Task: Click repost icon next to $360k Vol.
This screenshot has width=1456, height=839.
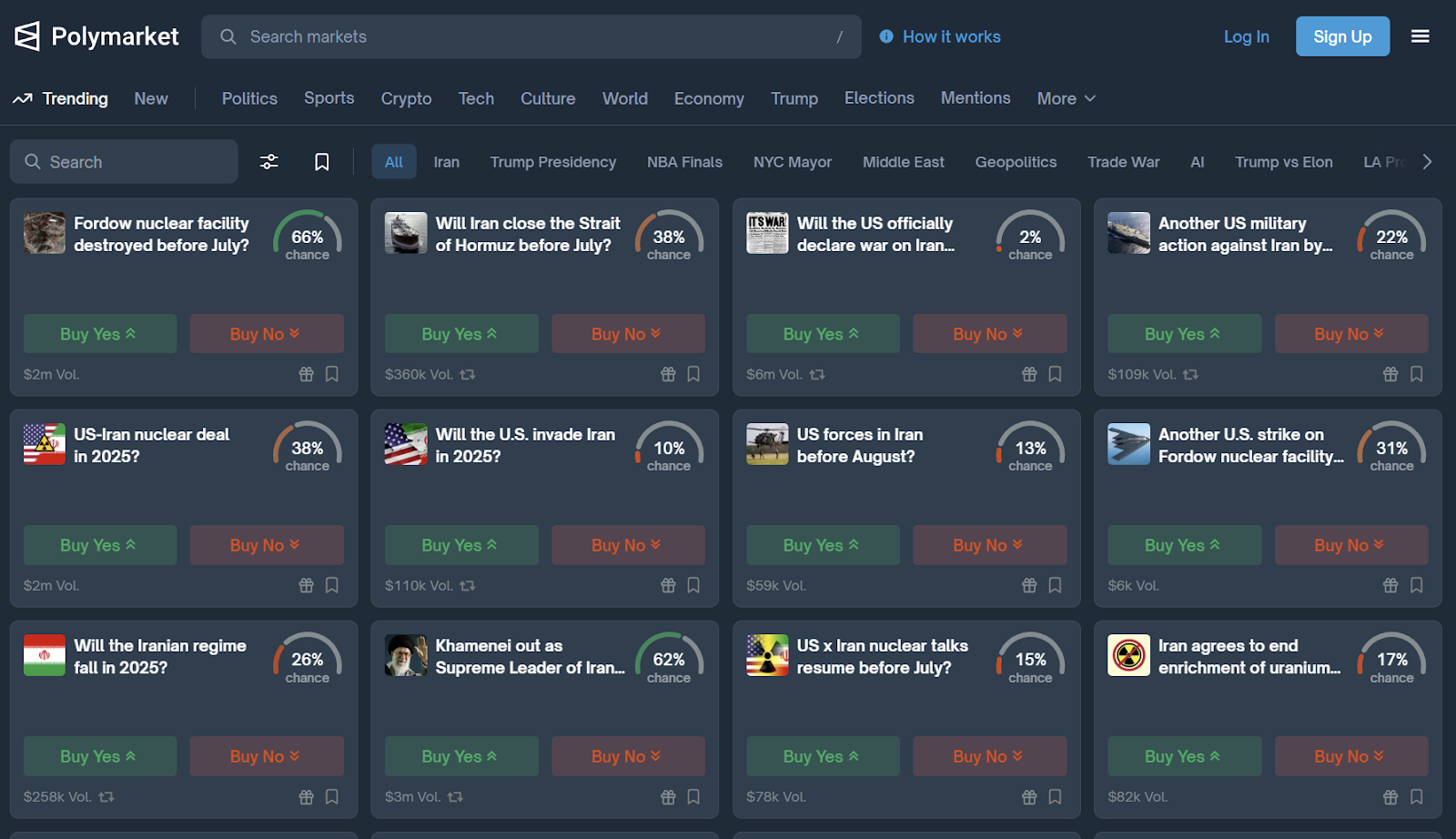Action: click(x=468, y=374)
